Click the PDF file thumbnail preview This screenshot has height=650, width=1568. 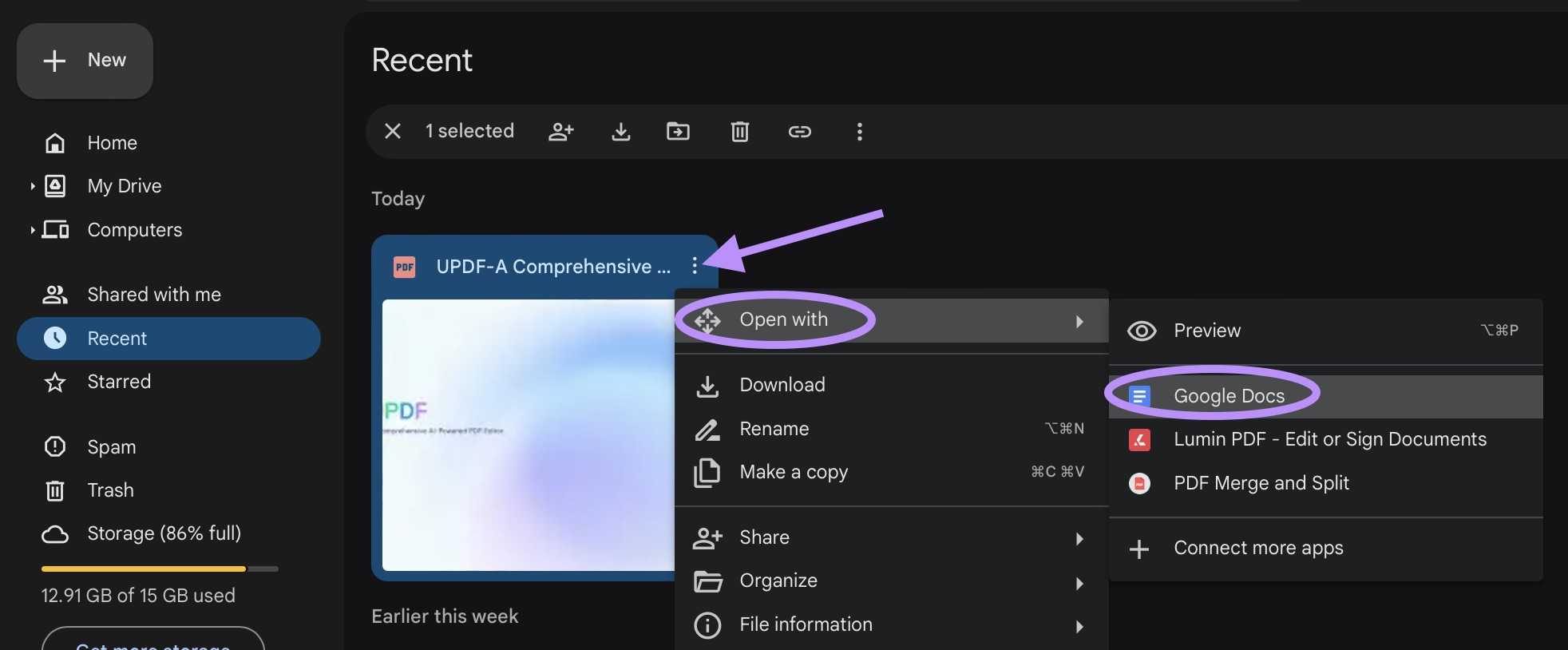pos(529,435)
